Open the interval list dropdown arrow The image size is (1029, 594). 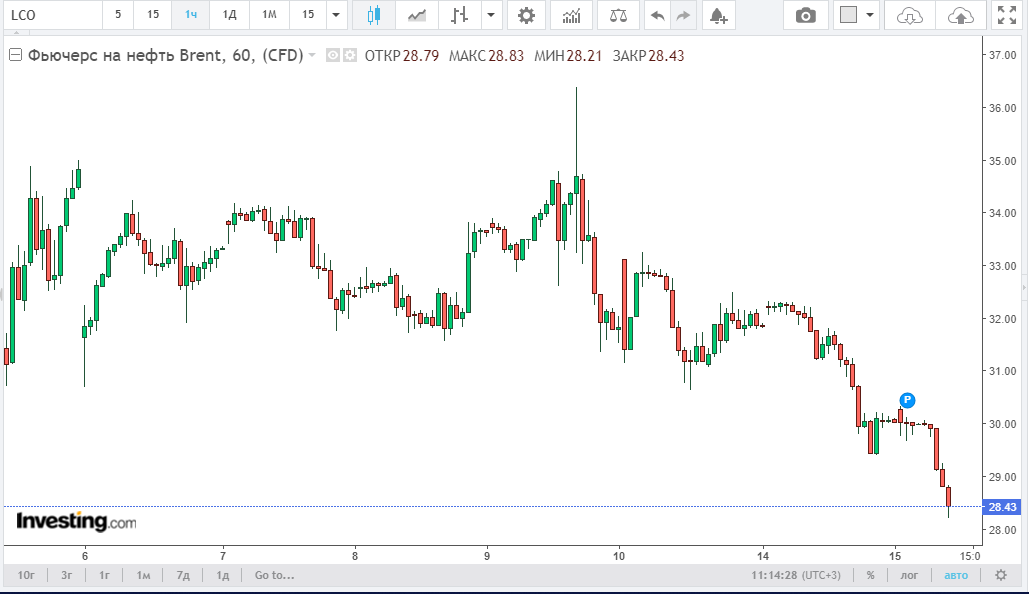click(336, 14)
